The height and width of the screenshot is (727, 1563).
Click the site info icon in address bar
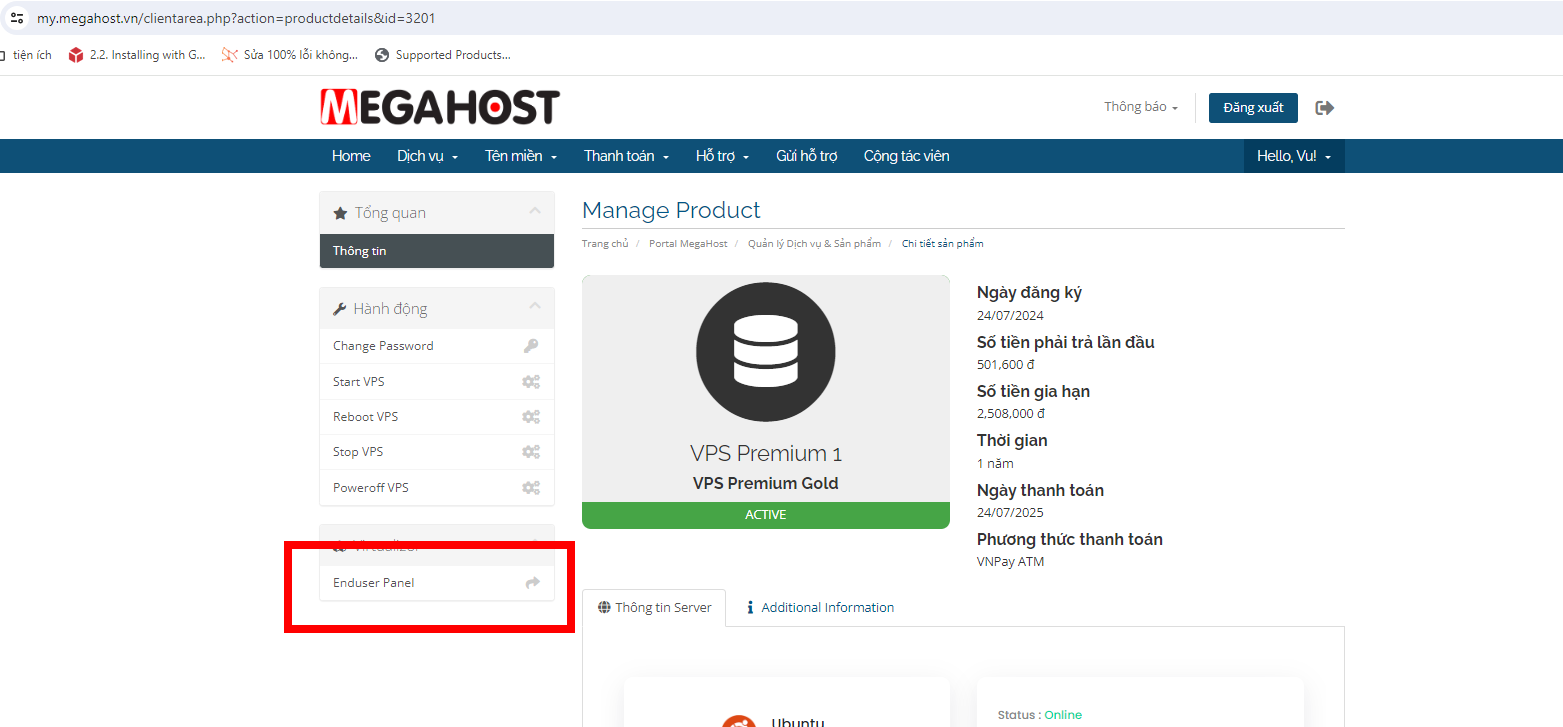[17, 18]
